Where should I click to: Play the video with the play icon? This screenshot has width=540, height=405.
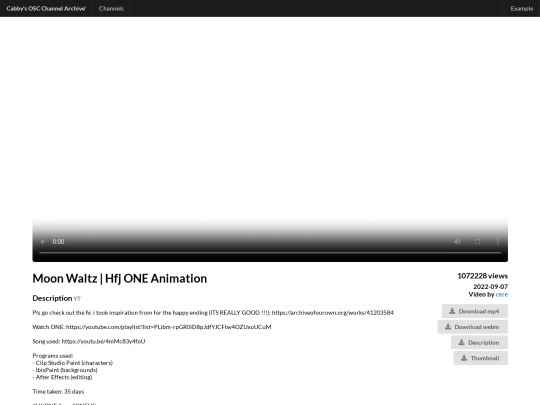pos(43,242)
